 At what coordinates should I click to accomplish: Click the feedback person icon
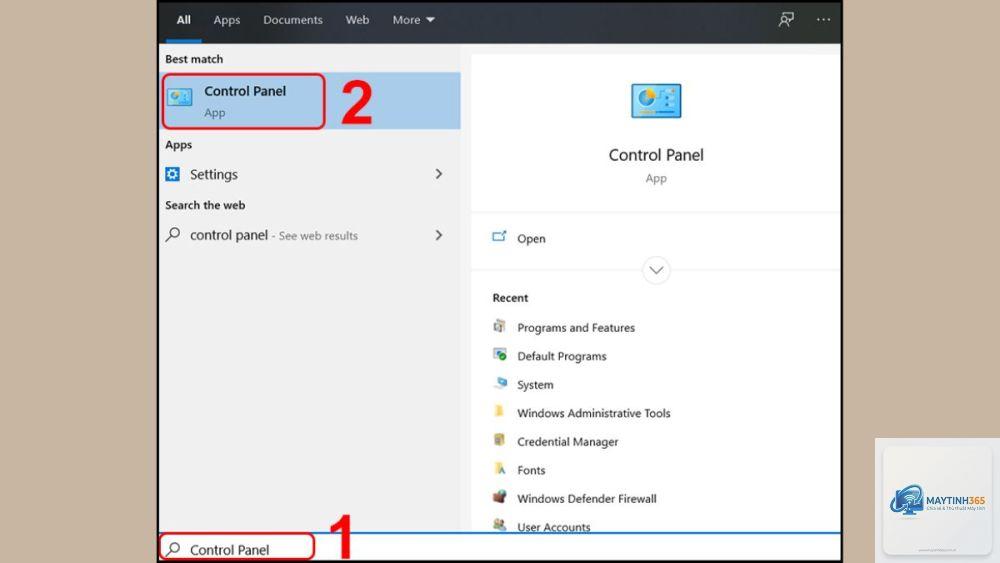click(x=786, y=20)
